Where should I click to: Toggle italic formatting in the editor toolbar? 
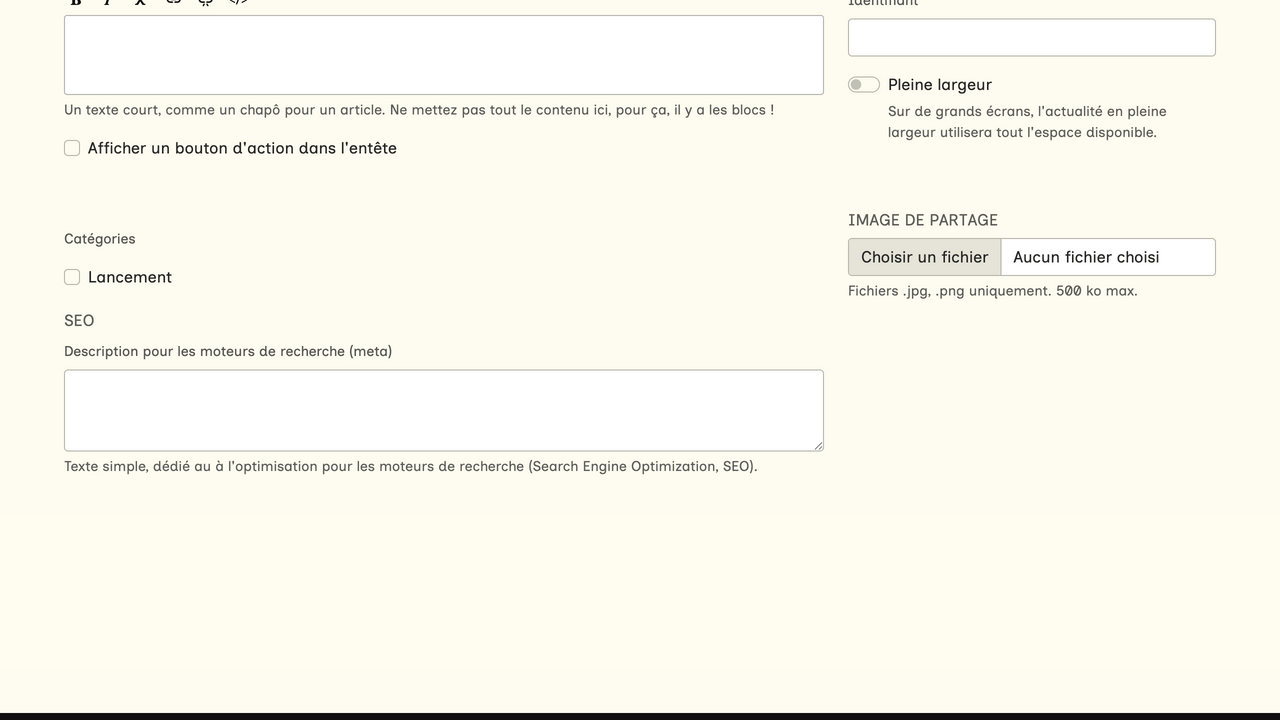[x=107, y=2]
